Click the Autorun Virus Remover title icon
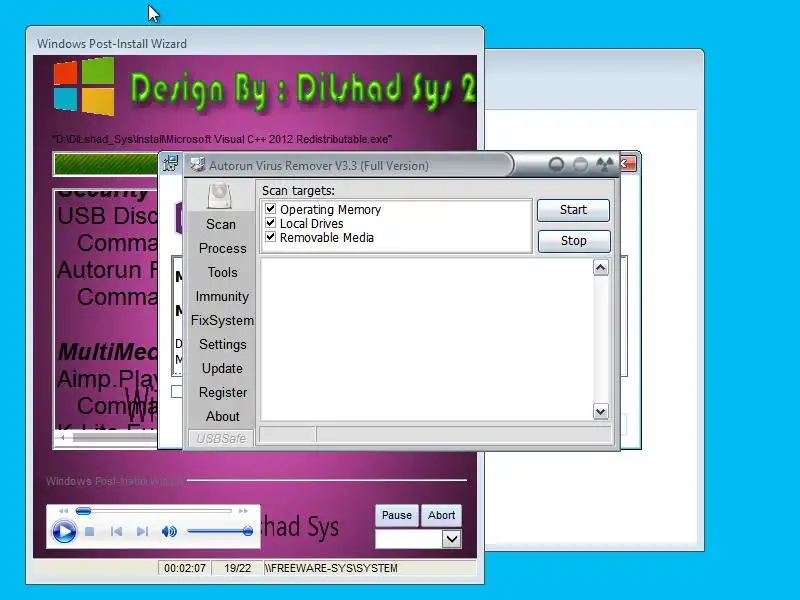800x600 pixels. tap(197, 164)
